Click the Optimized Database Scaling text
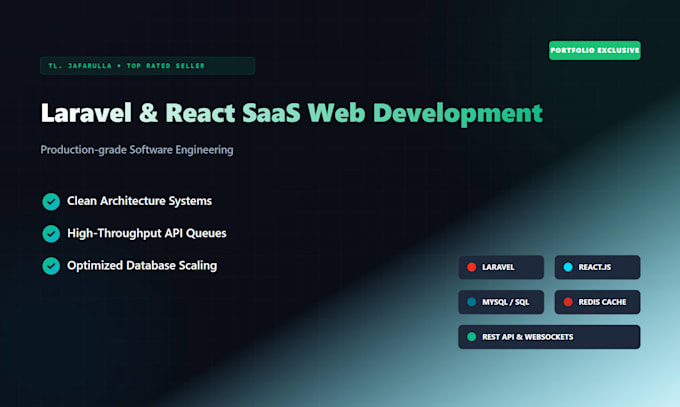 click(142, 266)
